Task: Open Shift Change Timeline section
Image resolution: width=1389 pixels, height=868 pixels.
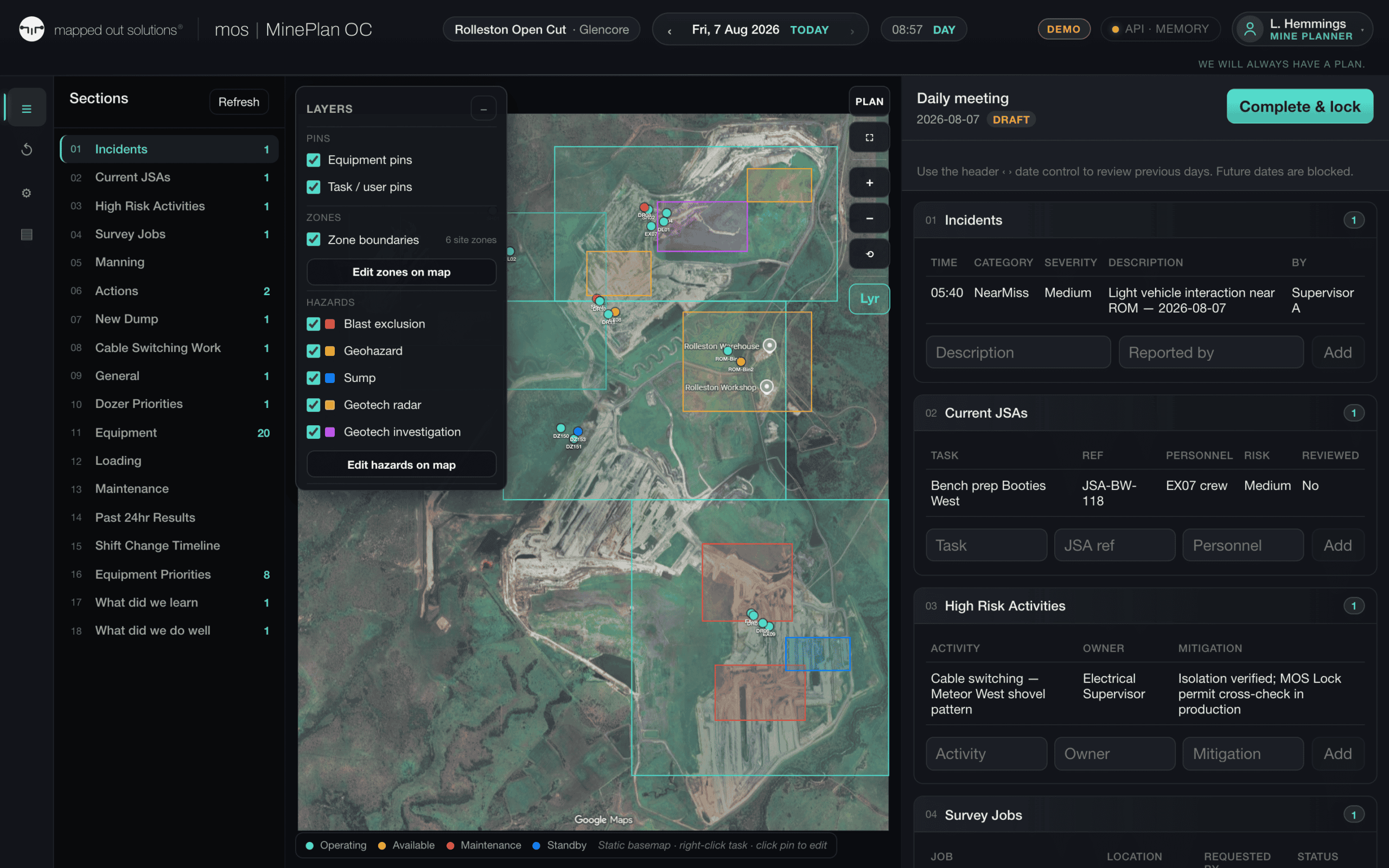Action: point(169,546)
